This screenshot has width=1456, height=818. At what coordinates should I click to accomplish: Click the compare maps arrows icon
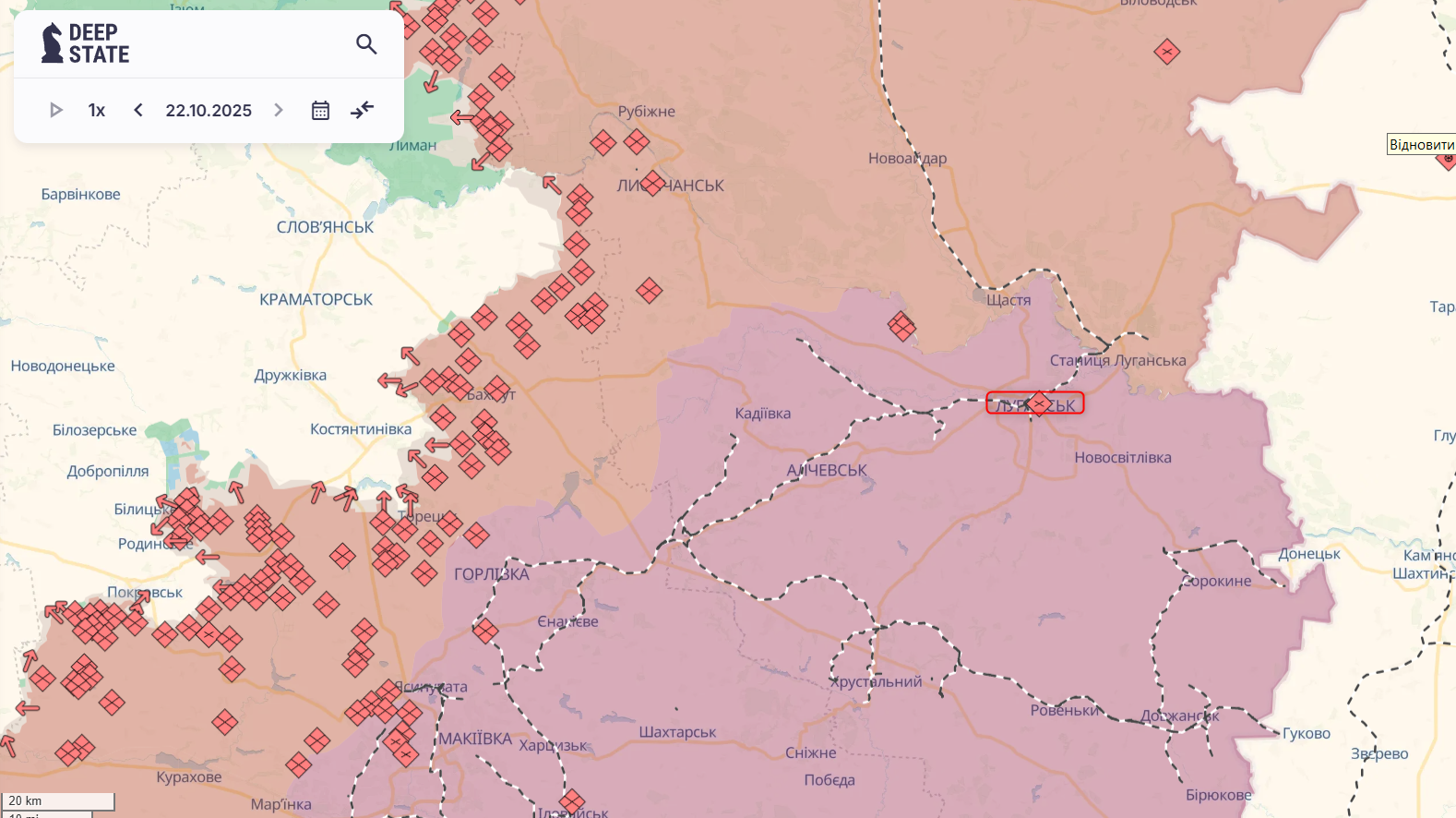pyautogui.click(x=362, y=110)
